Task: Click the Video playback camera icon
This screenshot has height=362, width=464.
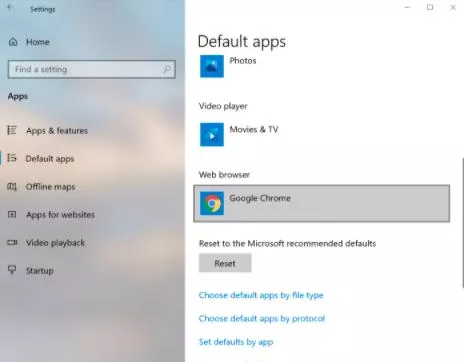Action: click(x=12, y=242)
